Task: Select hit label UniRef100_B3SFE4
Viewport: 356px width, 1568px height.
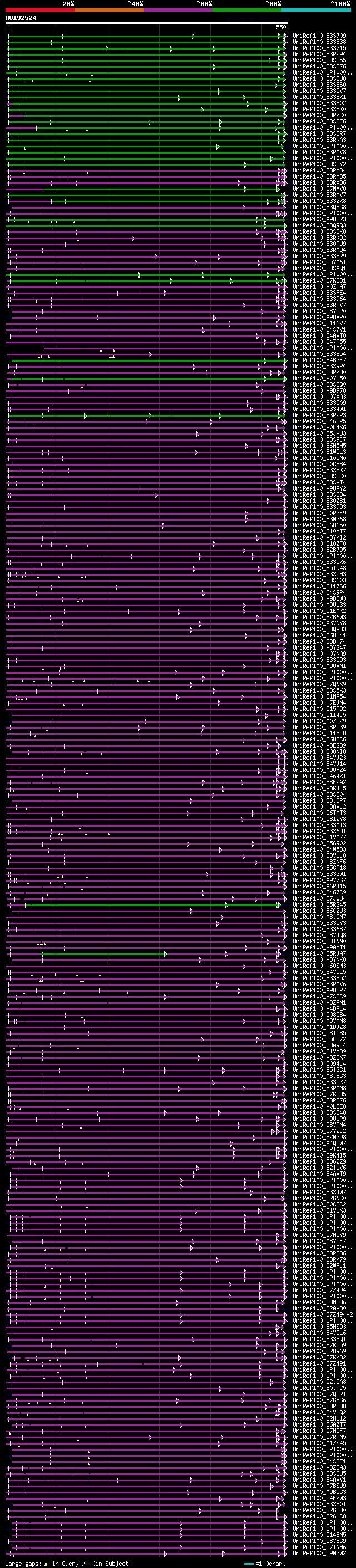Action: click(x=319, y=293)
